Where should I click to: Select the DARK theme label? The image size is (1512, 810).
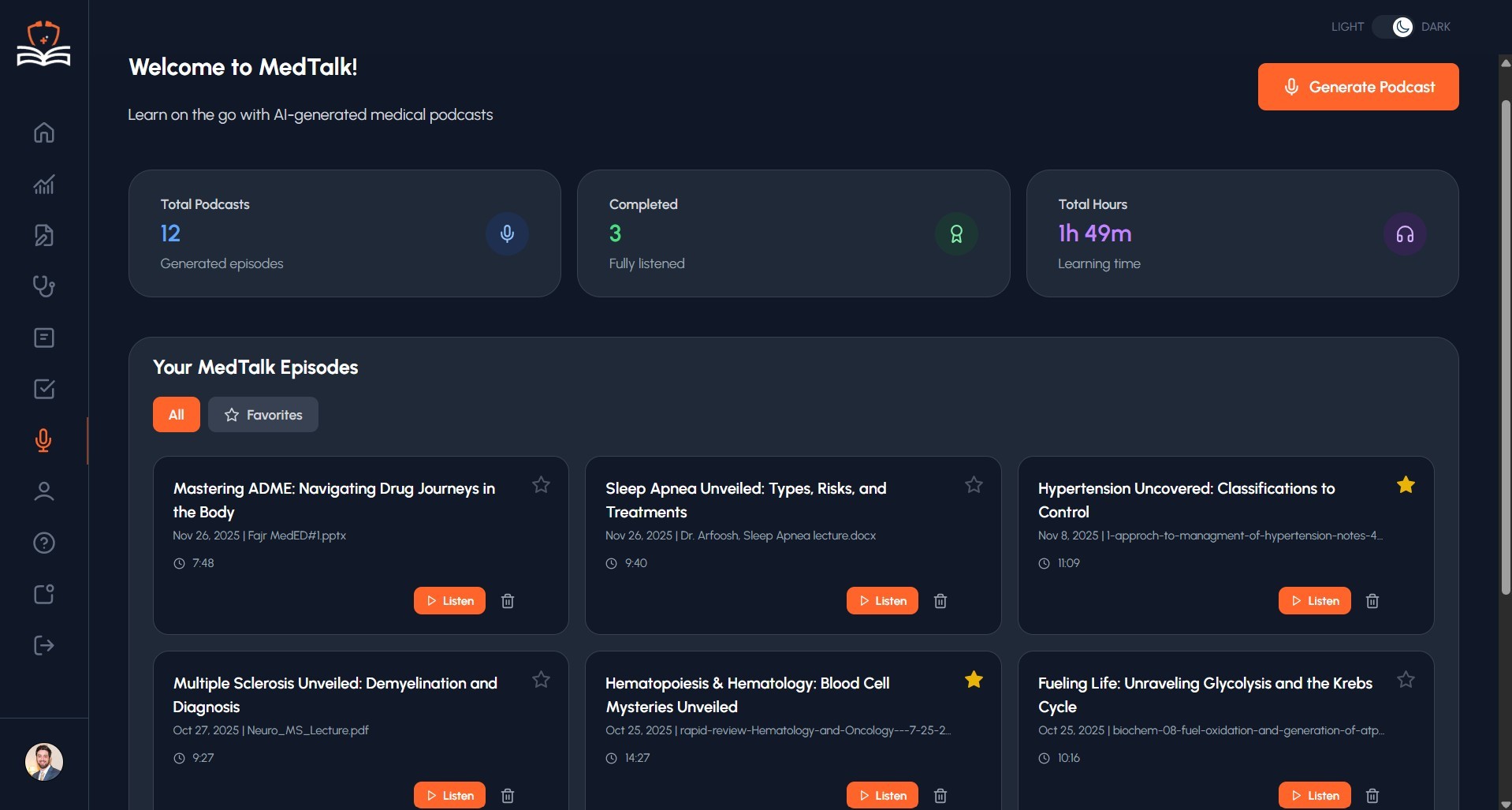1436,27
